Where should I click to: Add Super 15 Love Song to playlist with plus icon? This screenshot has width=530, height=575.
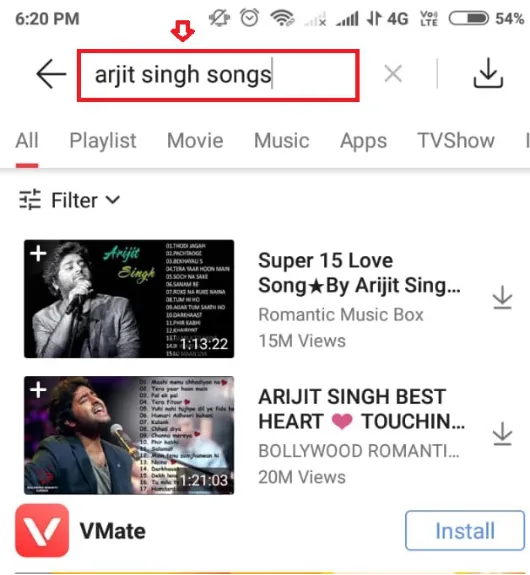click(x=38, y=253)
